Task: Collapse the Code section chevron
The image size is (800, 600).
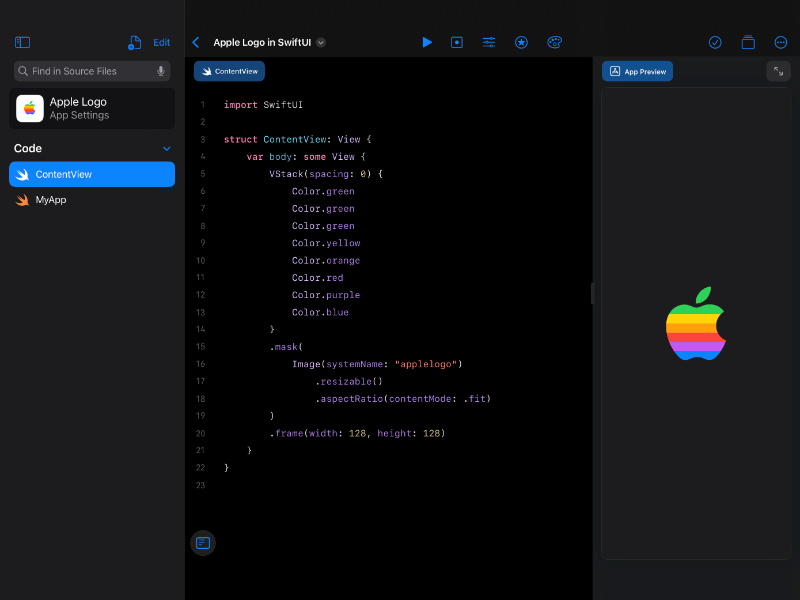Action: 167,149
